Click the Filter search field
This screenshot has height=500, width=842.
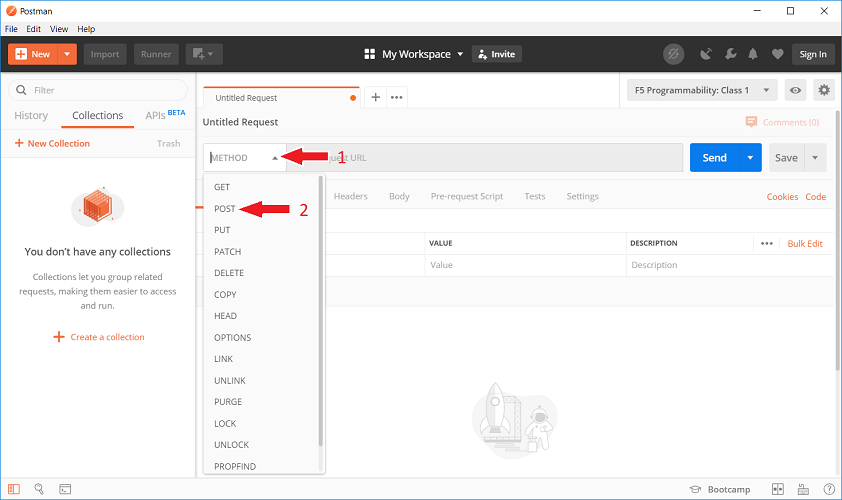98,90
